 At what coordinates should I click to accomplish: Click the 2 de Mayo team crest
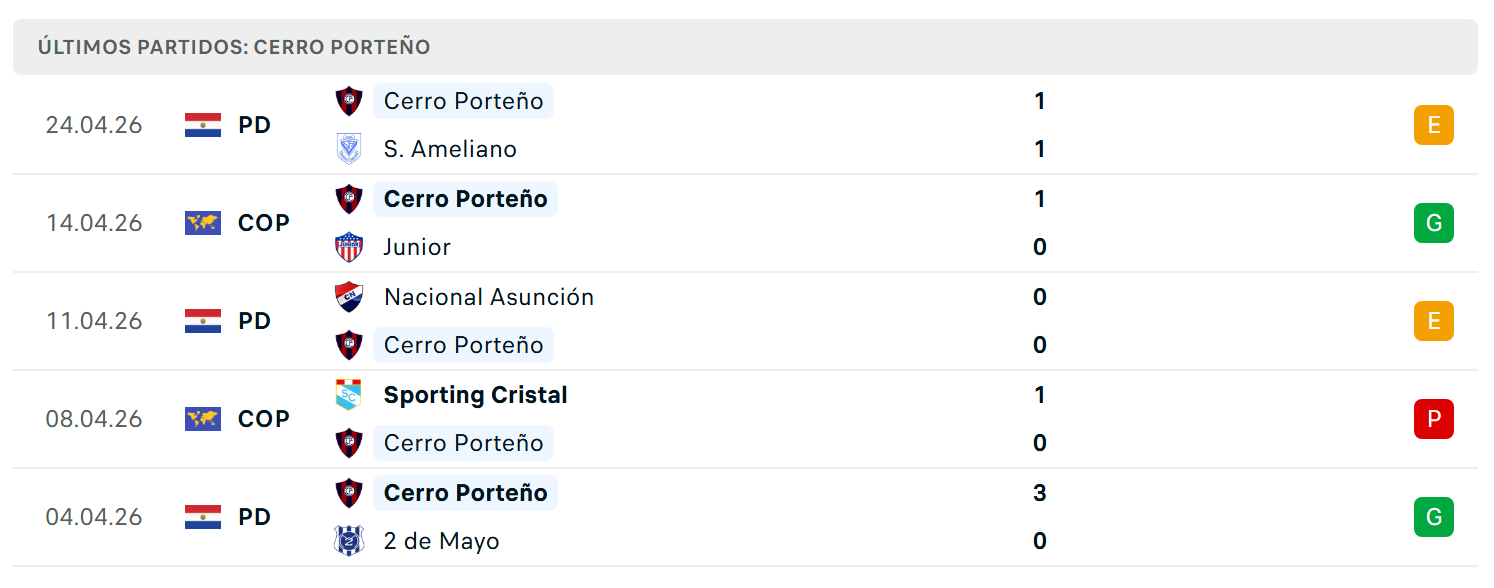tap(348, 541)
